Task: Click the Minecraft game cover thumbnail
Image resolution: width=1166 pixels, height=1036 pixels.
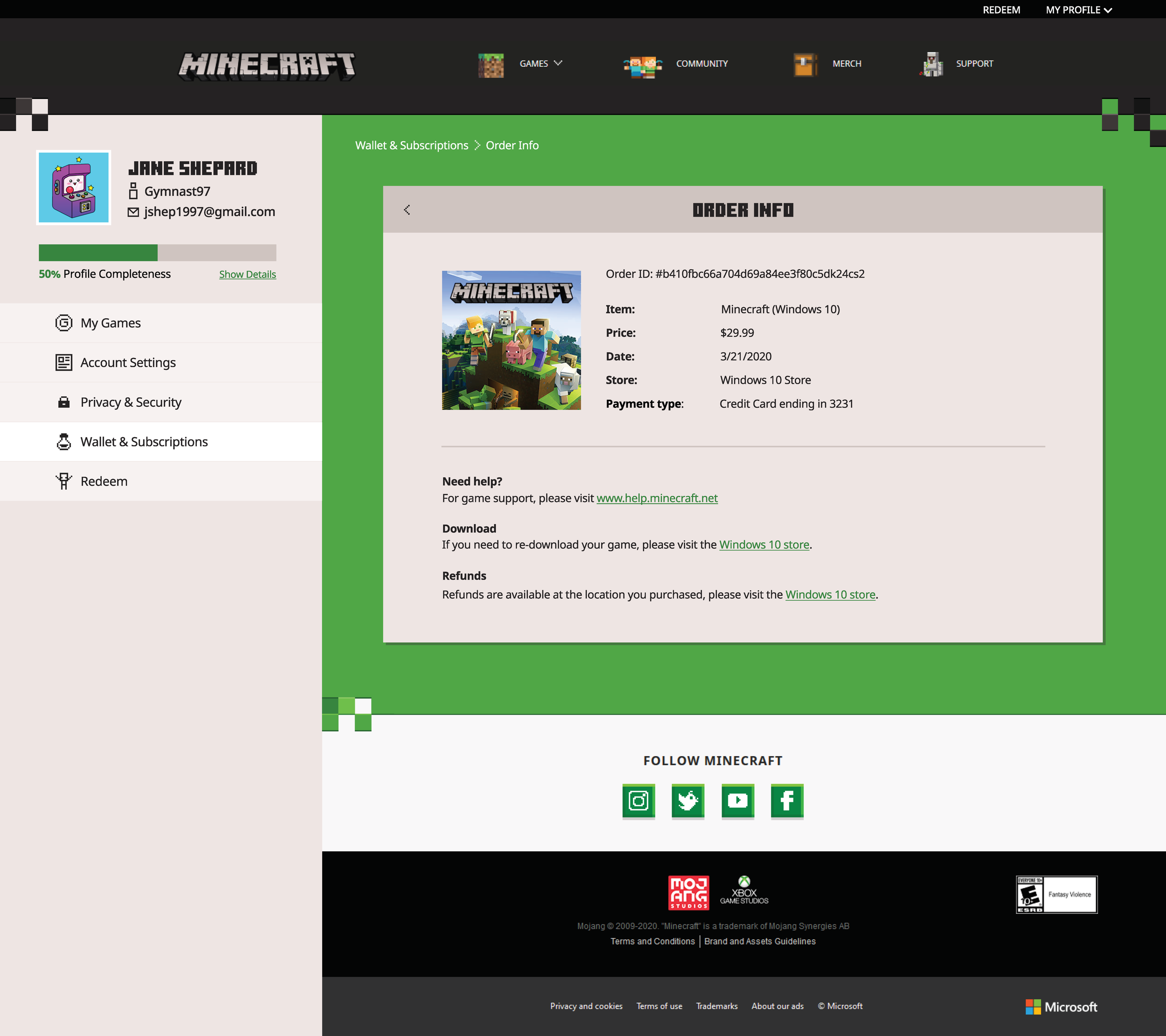Action: point(511,340)
